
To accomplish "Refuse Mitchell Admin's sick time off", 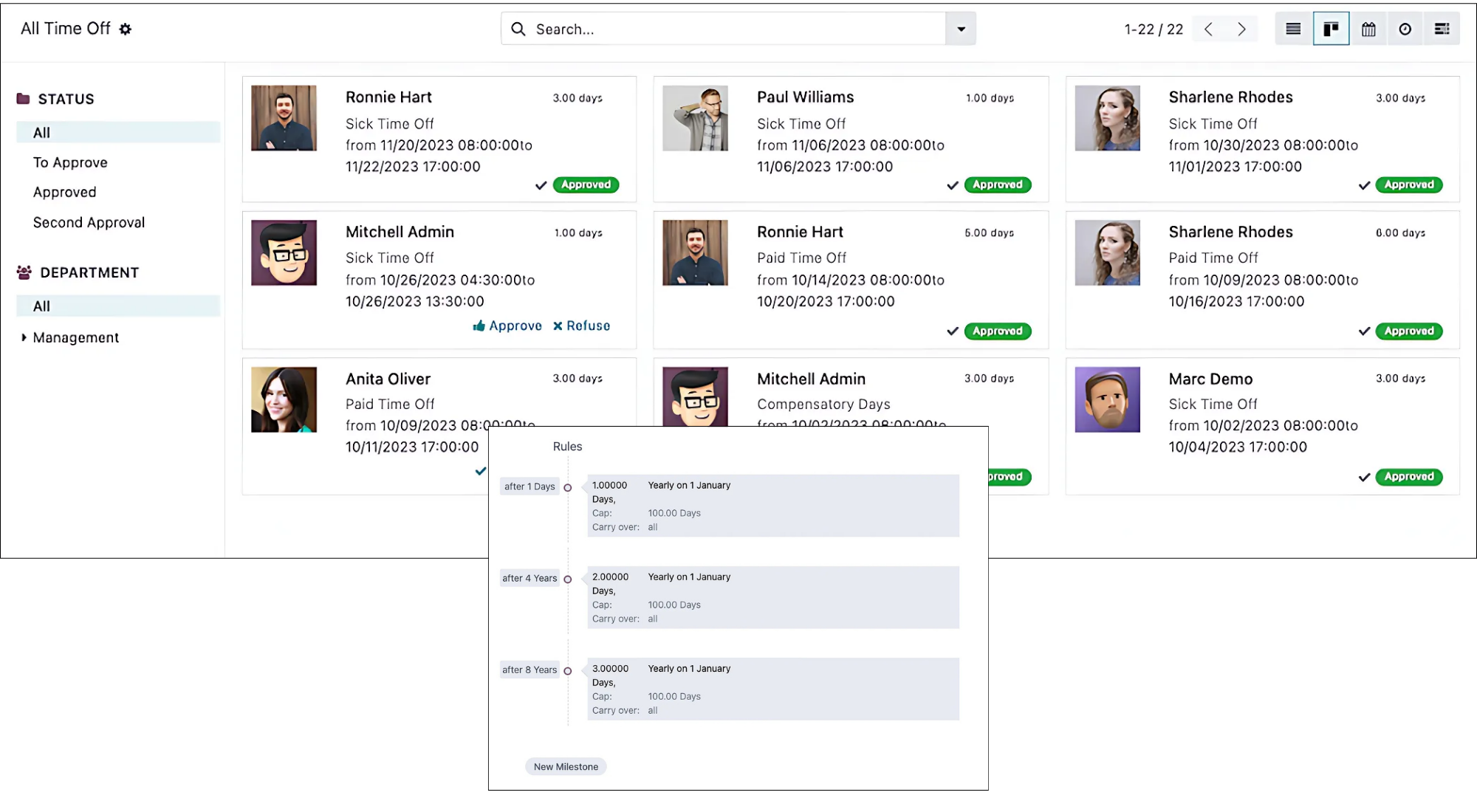I will pos(581,326).
